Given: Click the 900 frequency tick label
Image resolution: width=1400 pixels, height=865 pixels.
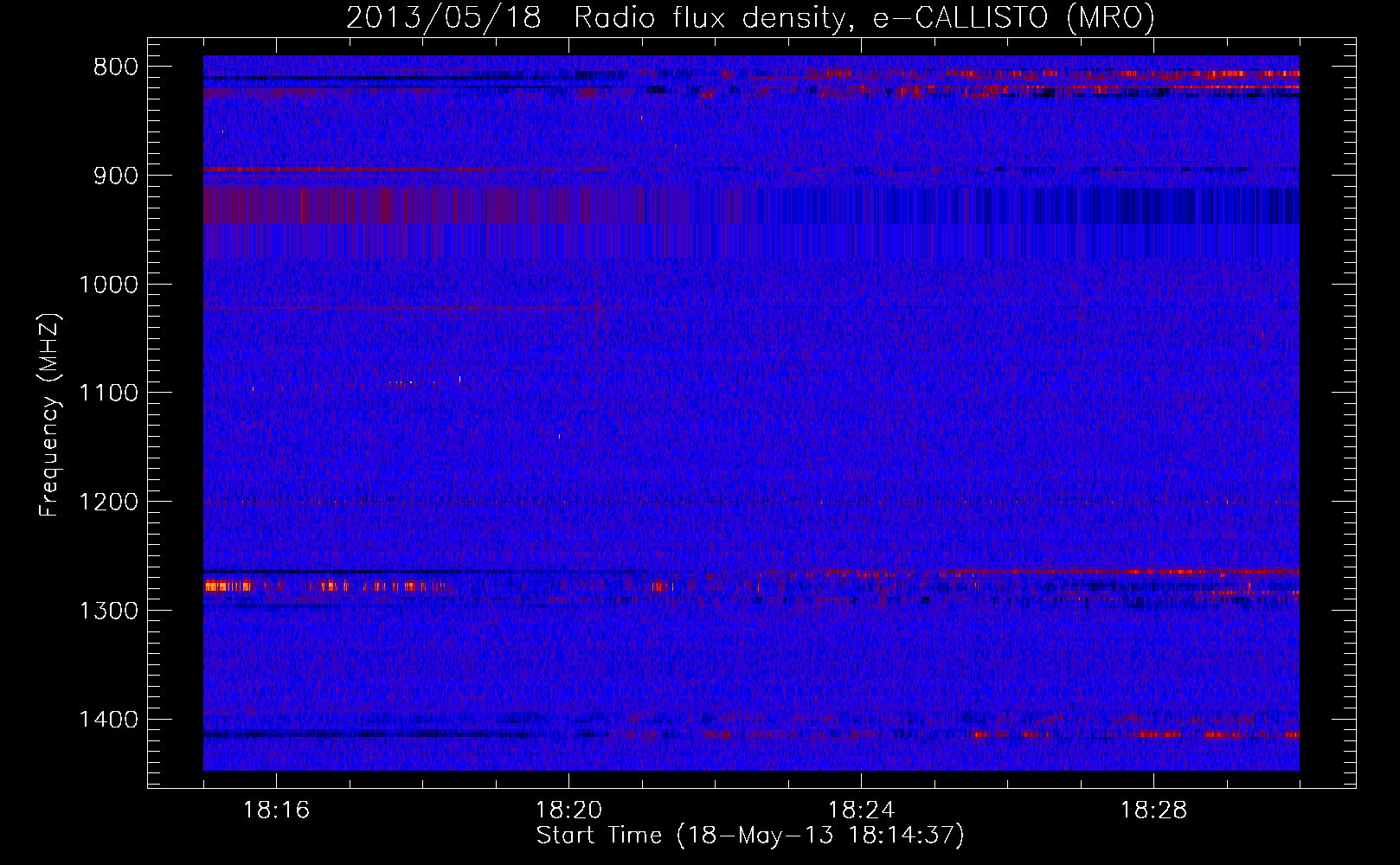Looking at the screenshot, I should pyautogui.click(x=116, y=176).
